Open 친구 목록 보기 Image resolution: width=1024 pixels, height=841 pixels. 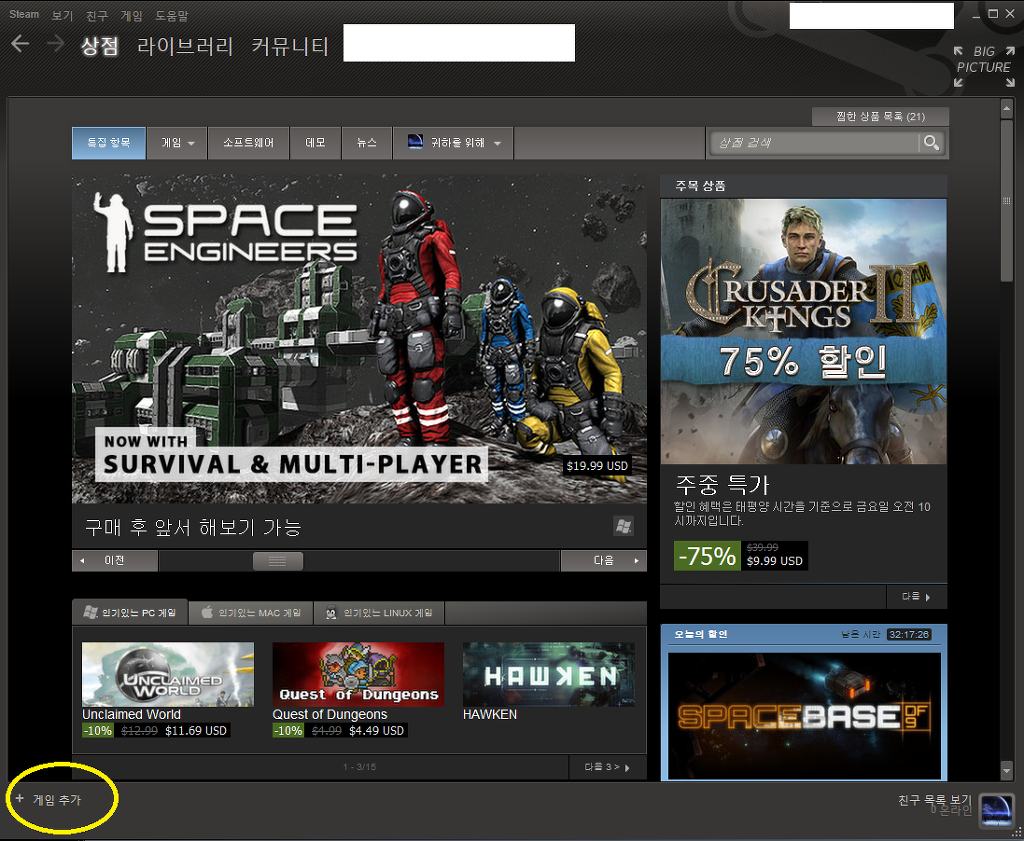tap(935, 801)
